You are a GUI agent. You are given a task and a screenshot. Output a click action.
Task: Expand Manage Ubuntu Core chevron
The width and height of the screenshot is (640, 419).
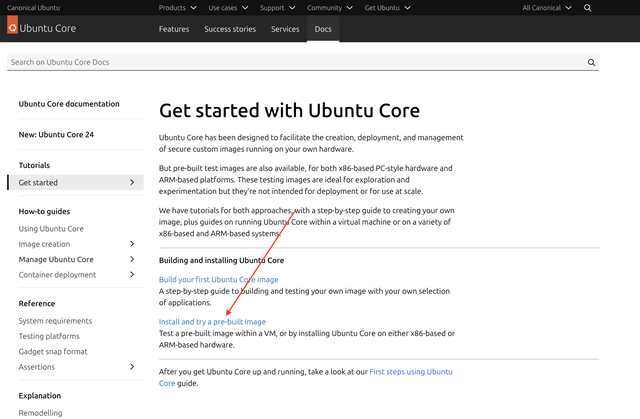coord(132,259)
